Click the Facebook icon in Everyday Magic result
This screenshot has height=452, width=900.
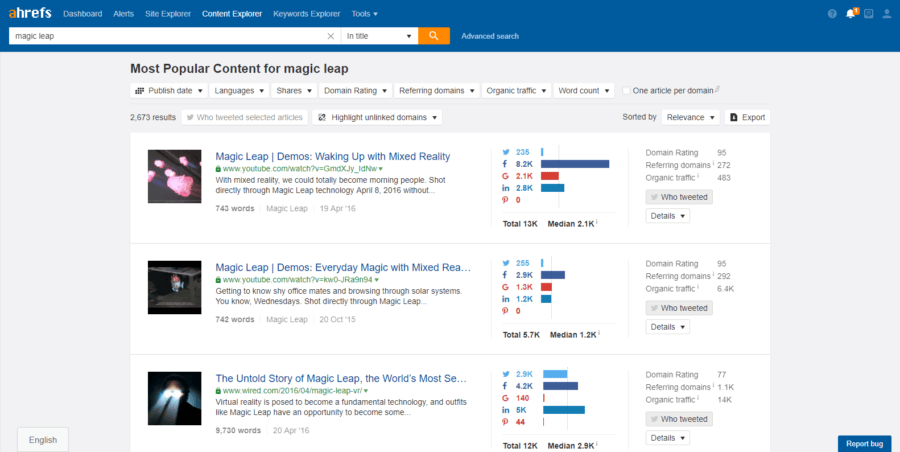pyautogui.click(x=506, y=275)
